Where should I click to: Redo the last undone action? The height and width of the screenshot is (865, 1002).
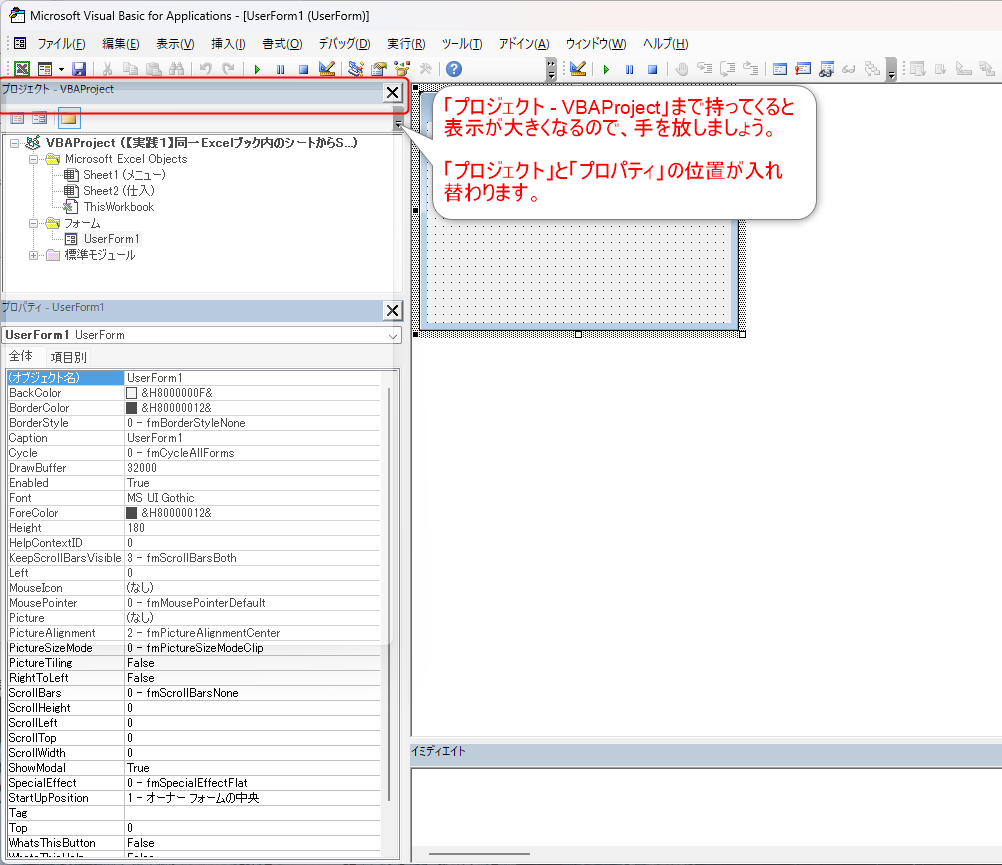tap(228, 69)
